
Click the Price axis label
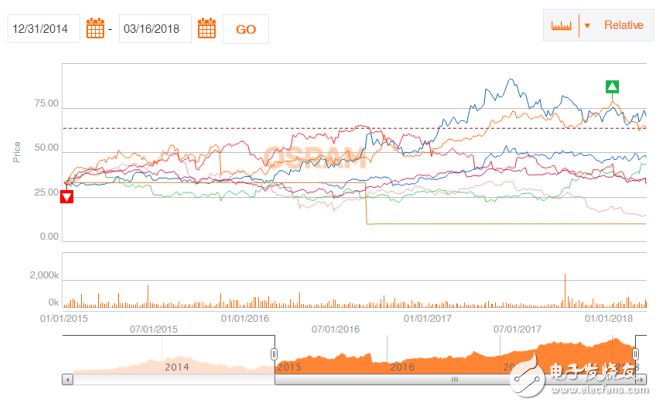point(17,152)
